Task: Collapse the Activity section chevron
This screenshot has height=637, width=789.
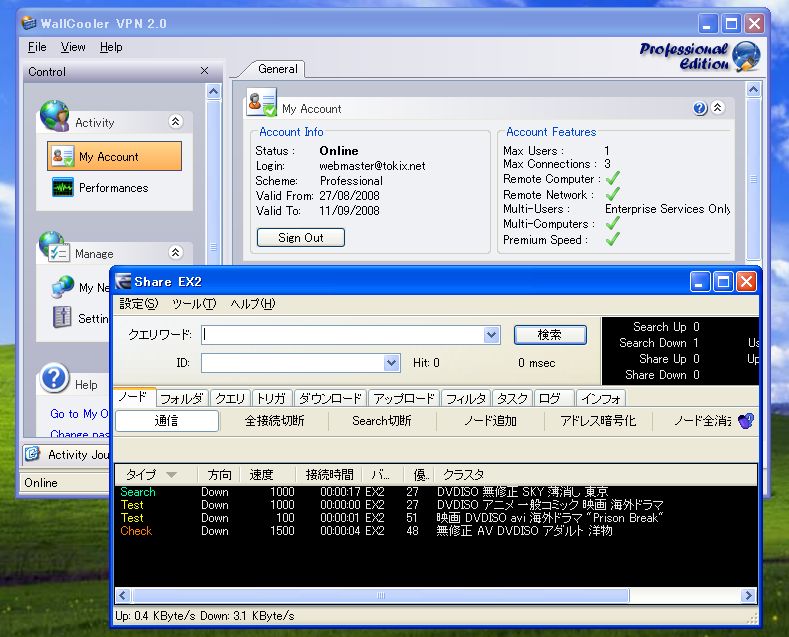Action: 175,121
